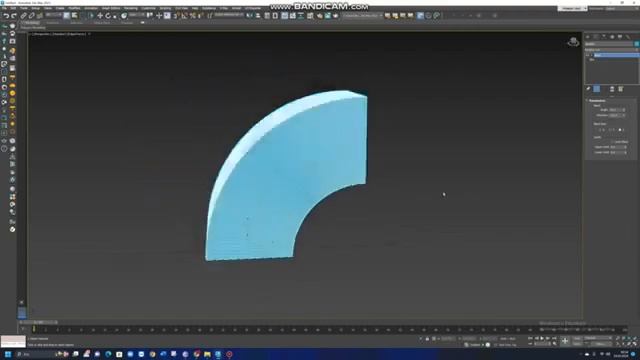Image resolution: width=640 pixels, height=360 pixels.
Task: Activate the Select and Rotate tool
Action: (x=108, y=16)
